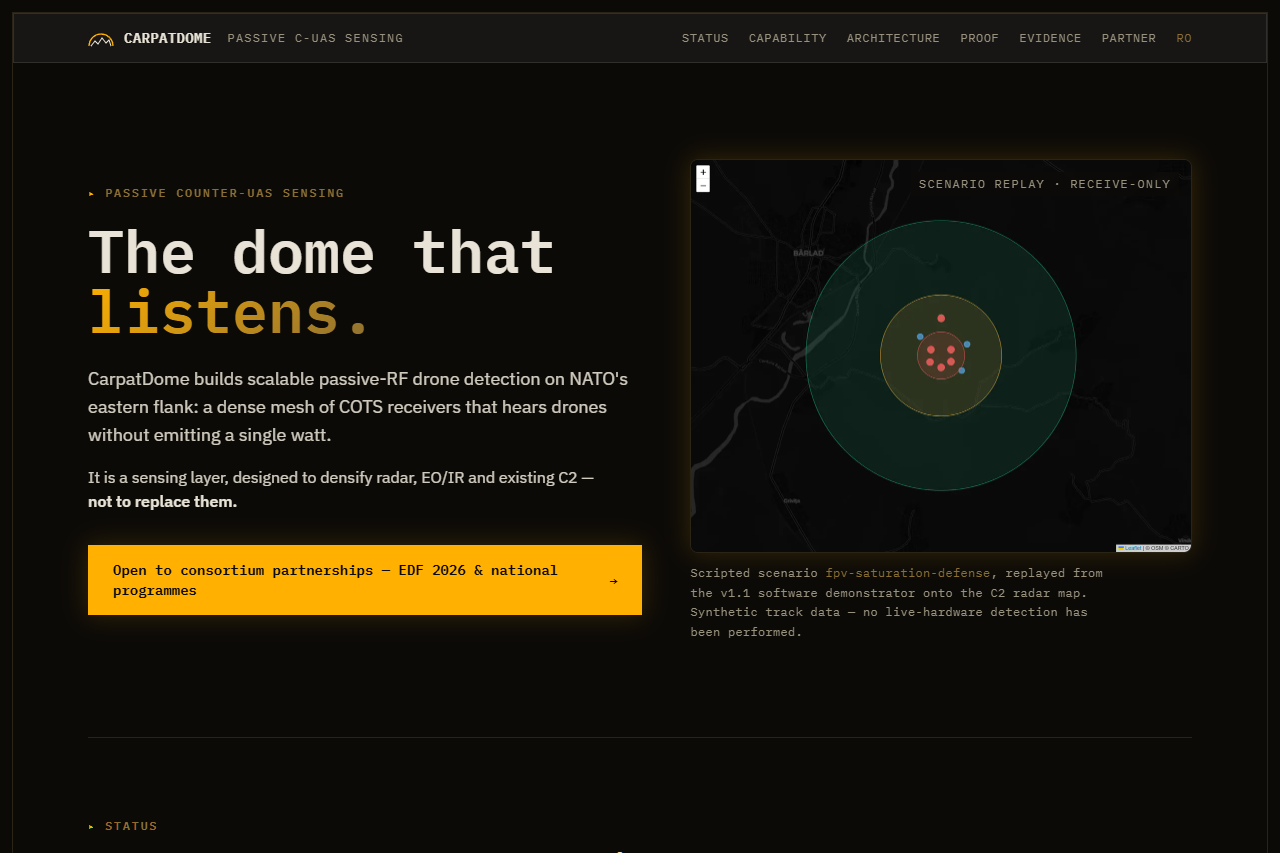Open the STATUS nav section

click(705, 38)
